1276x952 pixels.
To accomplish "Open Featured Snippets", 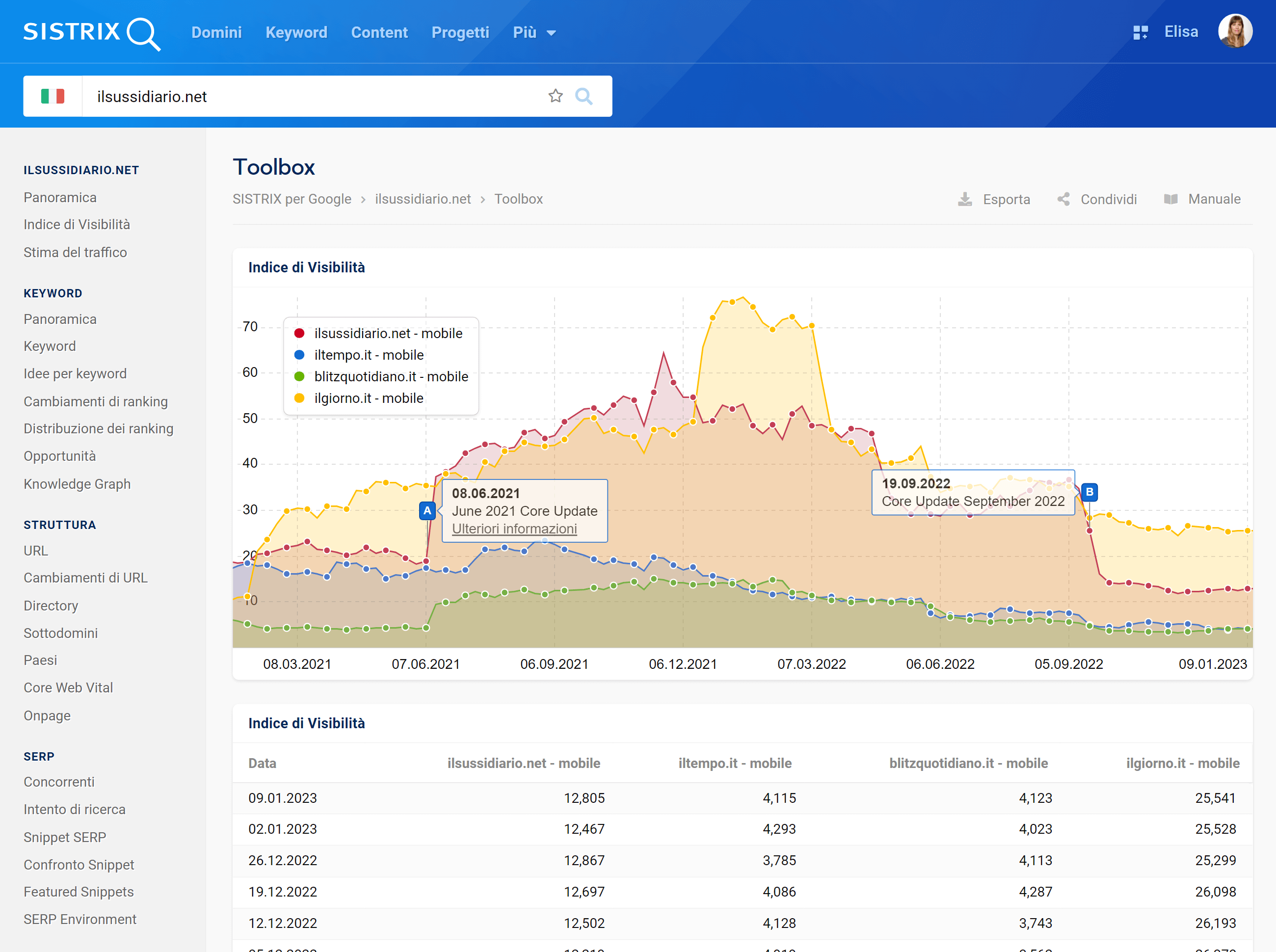I will 79,892.
